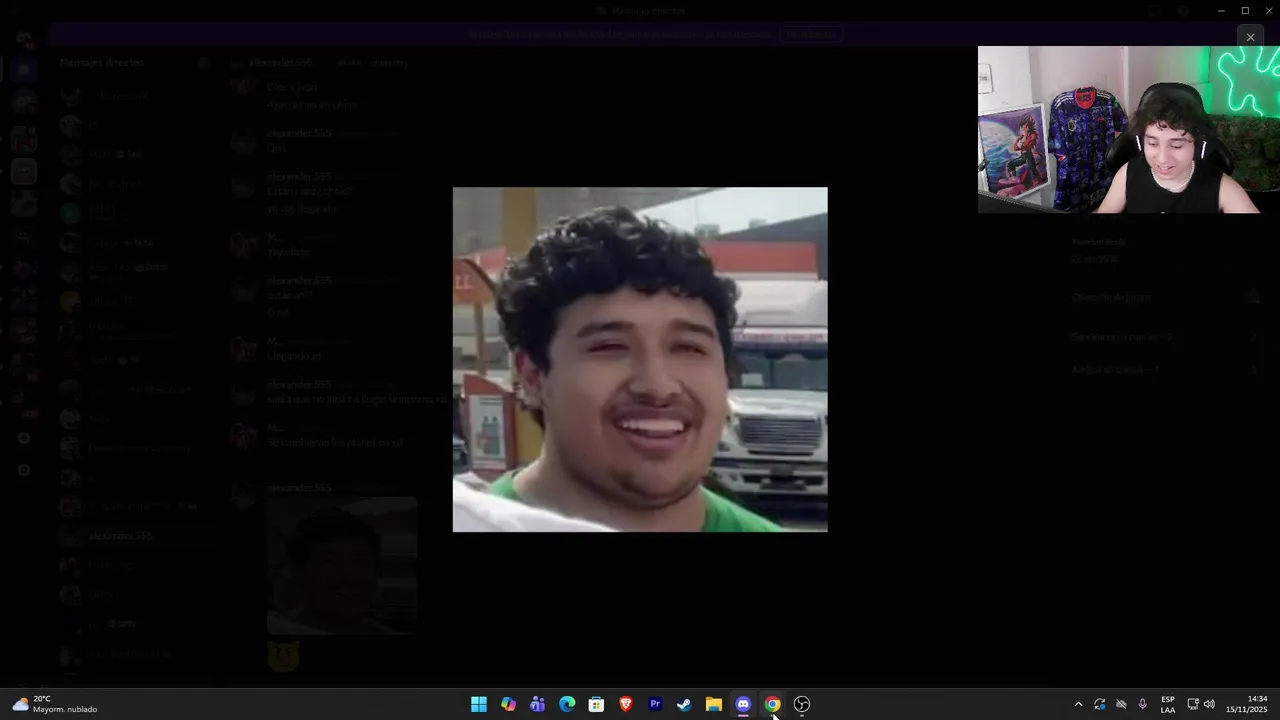
Task: Click the enlarged photo of the smiling man
Action: coord(640,359)
